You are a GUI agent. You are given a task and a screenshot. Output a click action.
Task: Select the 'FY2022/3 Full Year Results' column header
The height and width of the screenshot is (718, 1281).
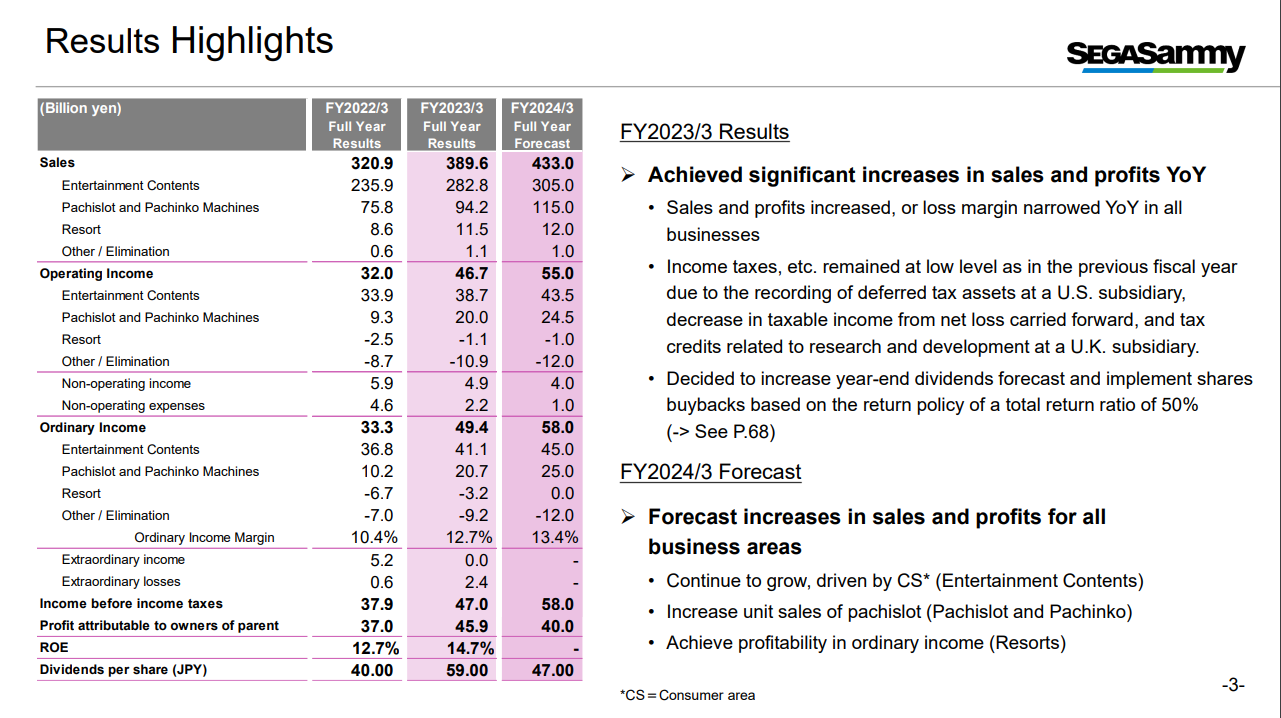point(357,125)
